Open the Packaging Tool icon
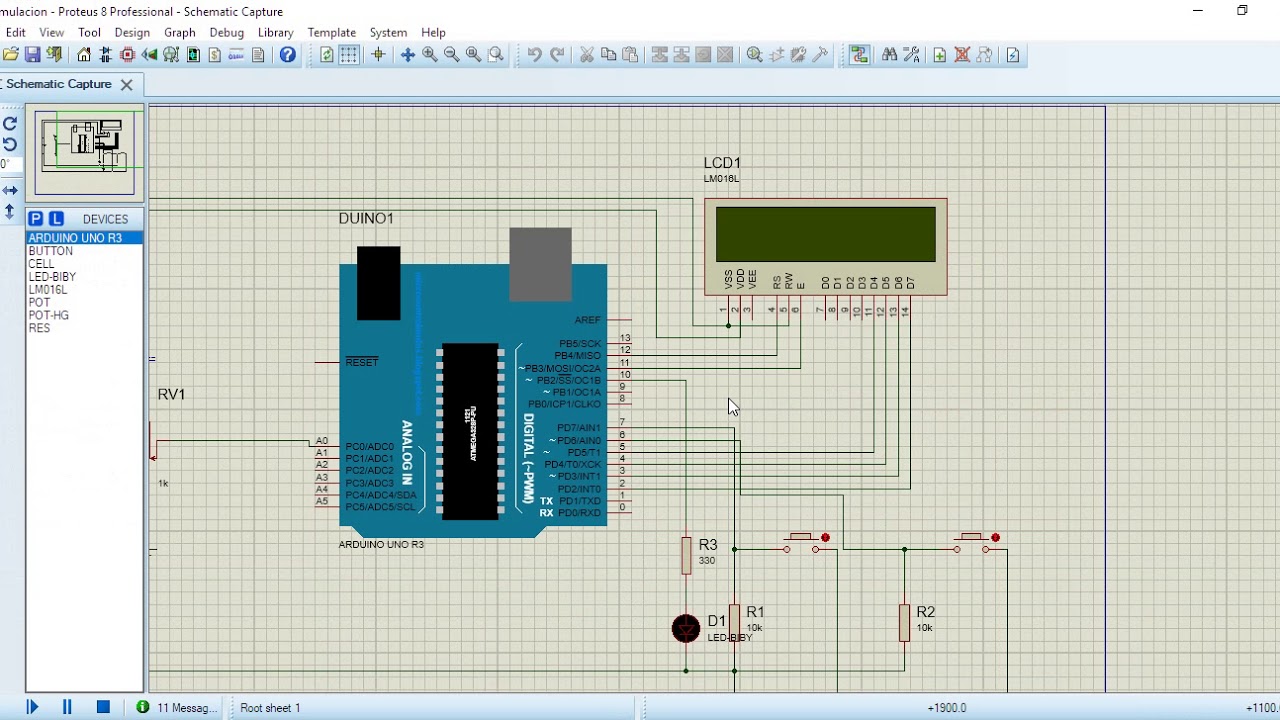Screen dimensions: 1280x720 798,55
